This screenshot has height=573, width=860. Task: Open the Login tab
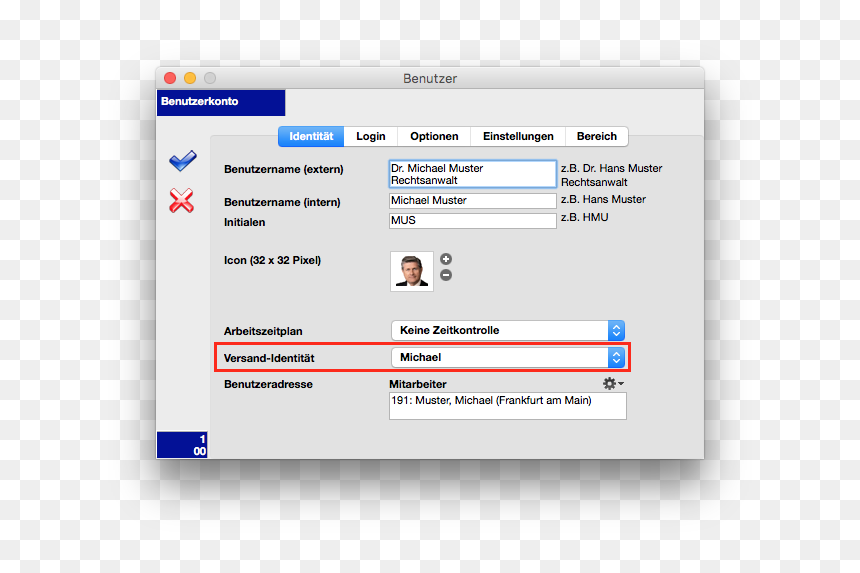(x=371, y=136)
